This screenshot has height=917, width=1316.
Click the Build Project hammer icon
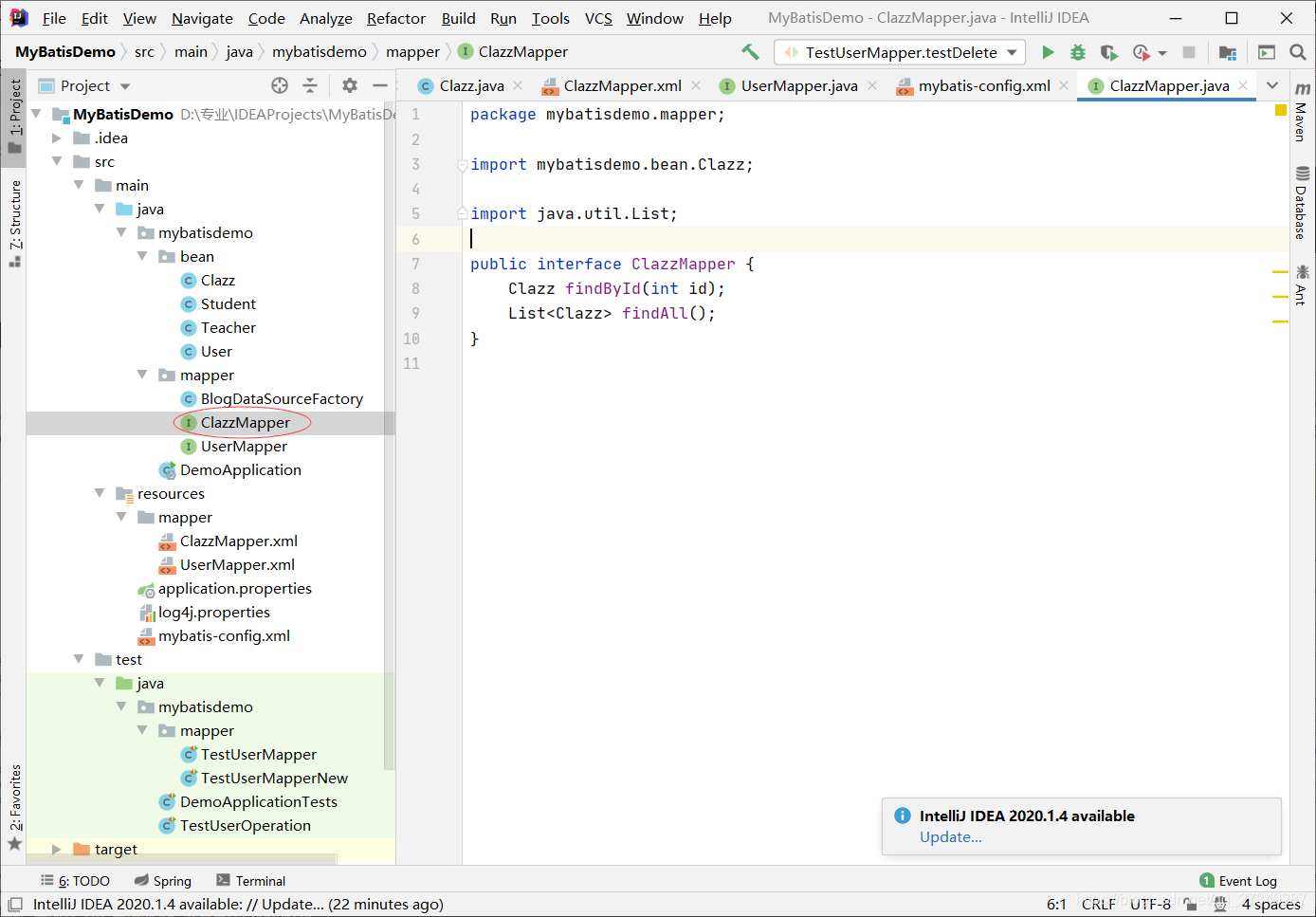(x=750, y=52)
